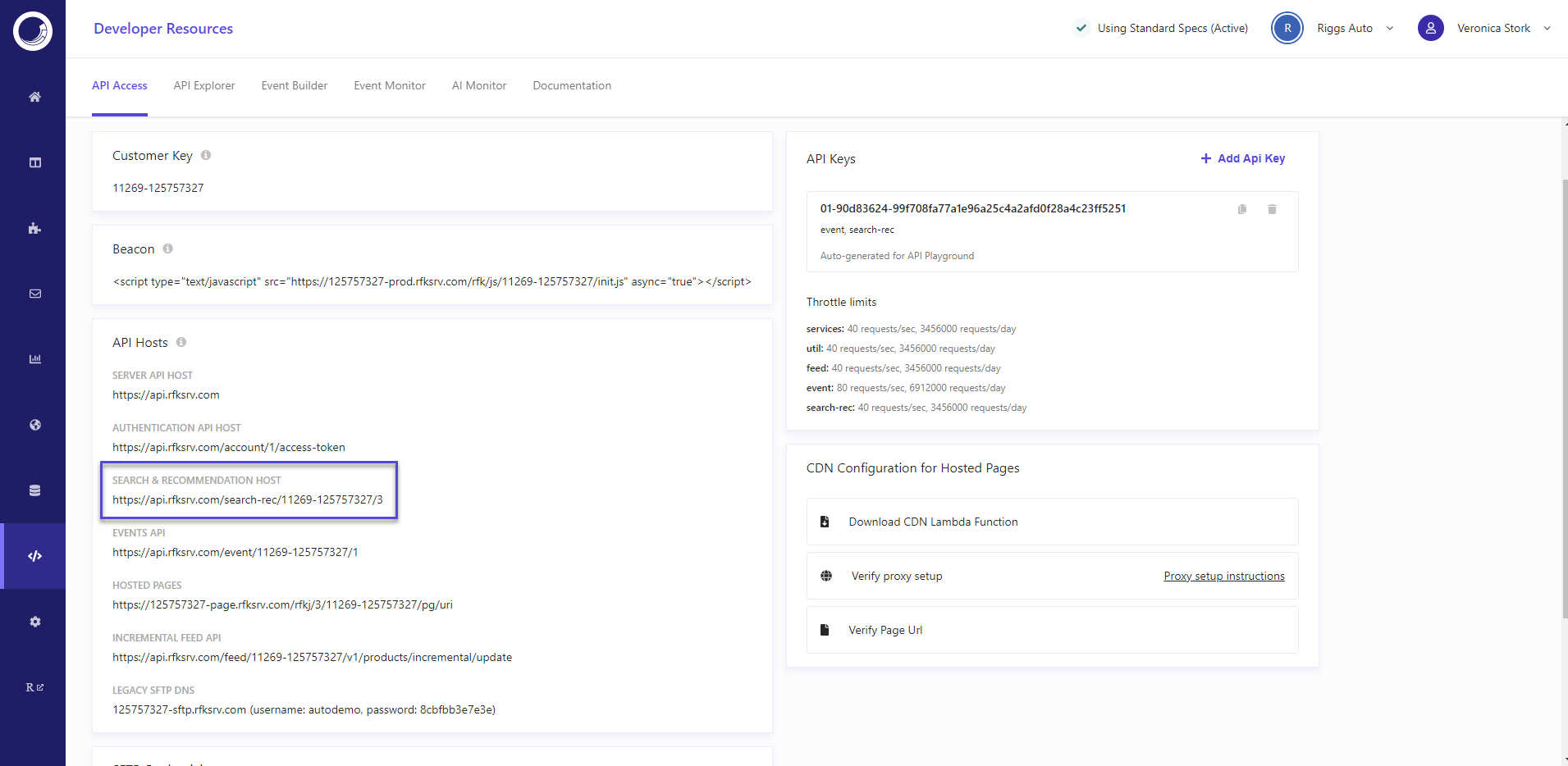1568x766 pixels.
Task: Open the database catalog sidebar icon
Action: [34, 490]
